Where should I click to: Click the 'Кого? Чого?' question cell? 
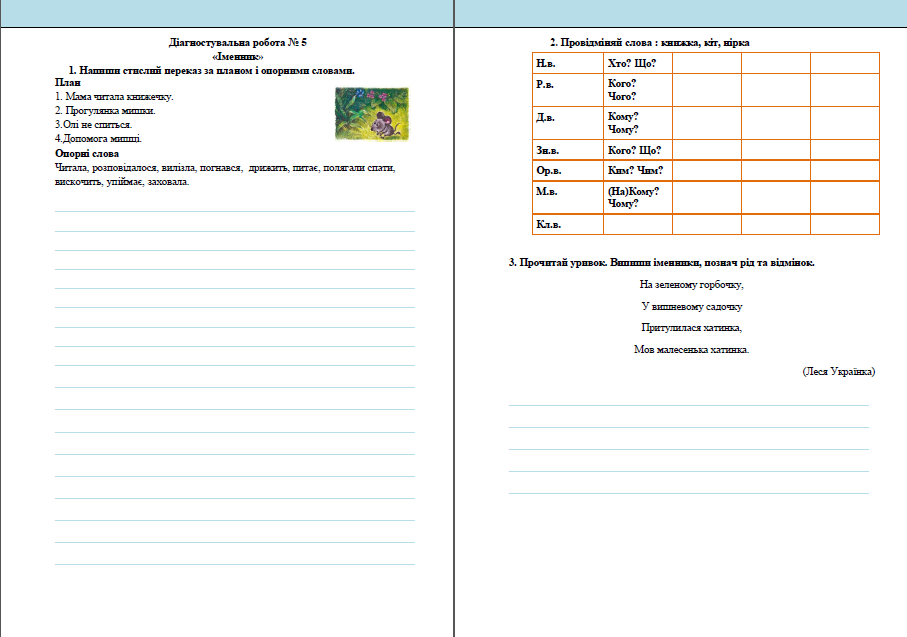point(638,90)
